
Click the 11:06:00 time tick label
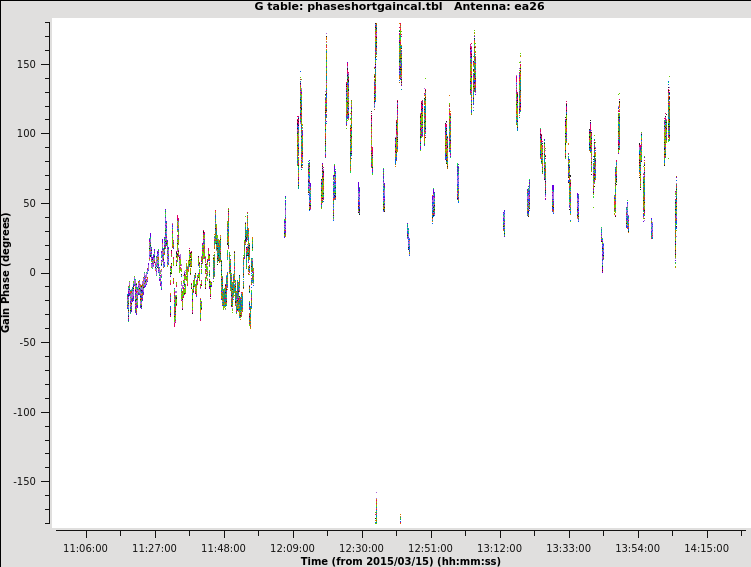click(x=85, y=548)
